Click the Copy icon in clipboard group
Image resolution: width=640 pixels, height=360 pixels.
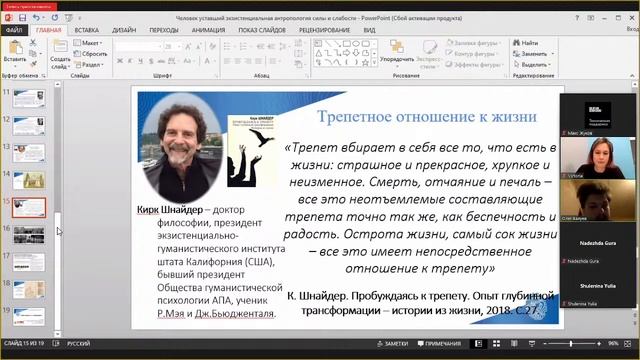point(33,53)
